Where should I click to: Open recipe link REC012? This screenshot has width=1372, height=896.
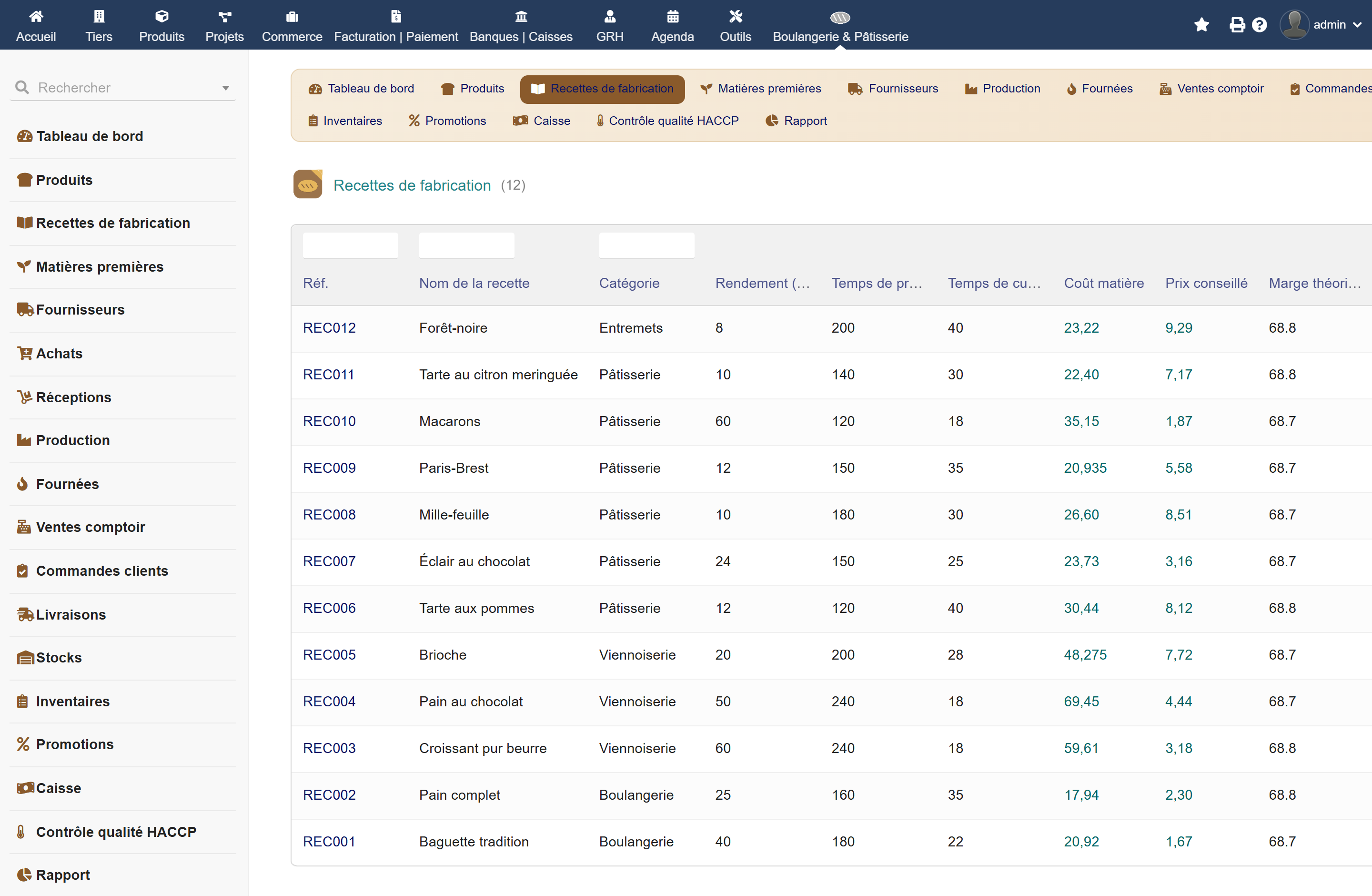(x=329, y=328)
